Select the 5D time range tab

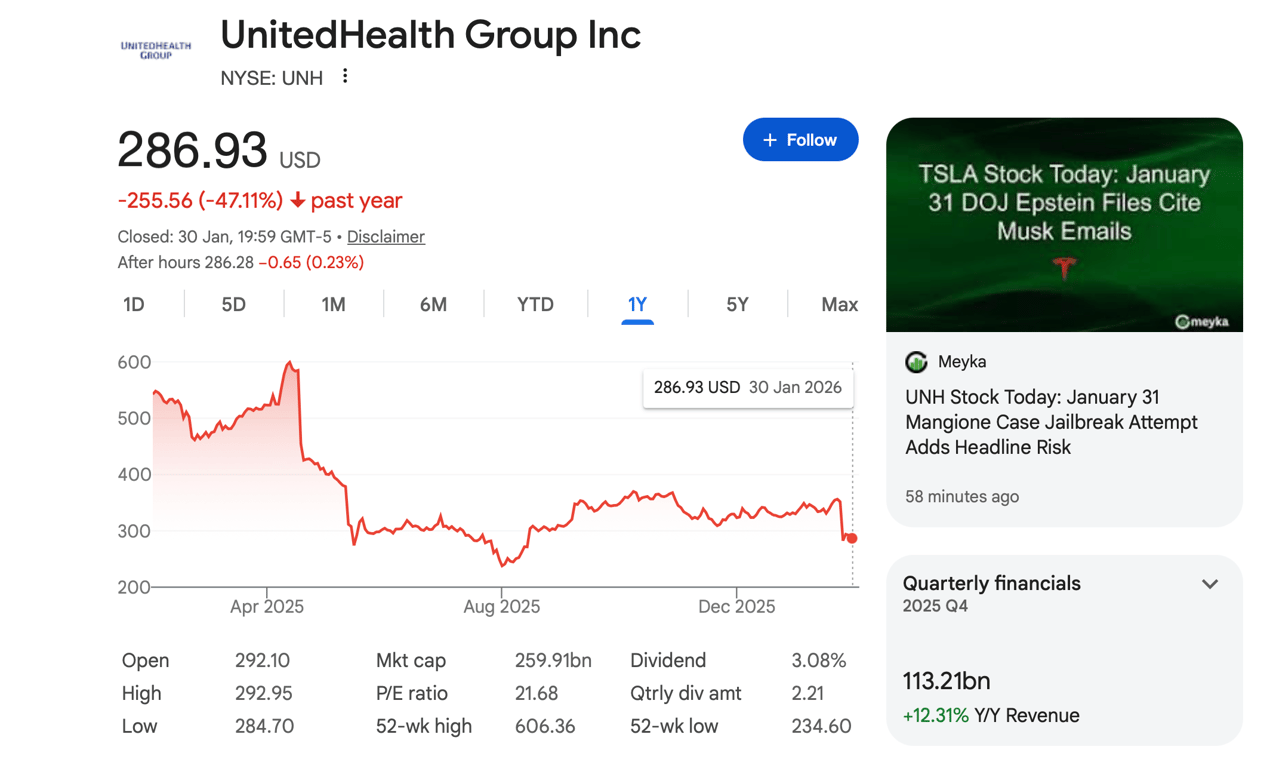click(233, 305)
